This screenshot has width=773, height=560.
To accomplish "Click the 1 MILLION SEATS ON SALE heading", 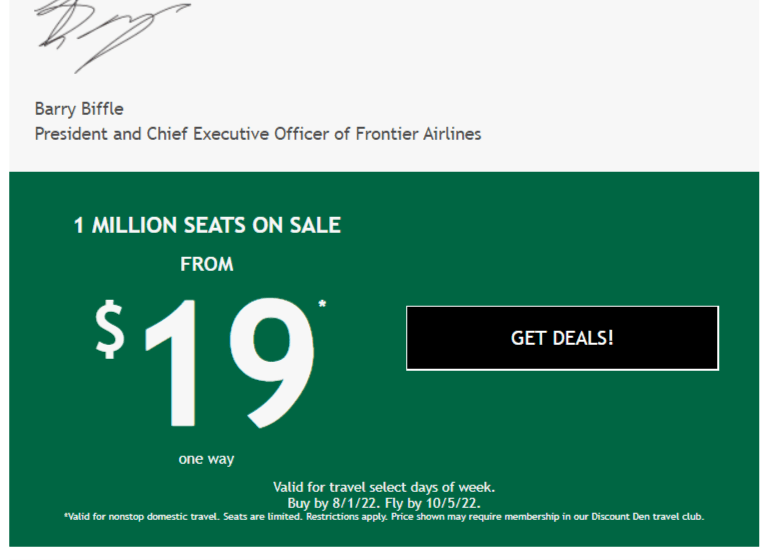I will [207, 225].
